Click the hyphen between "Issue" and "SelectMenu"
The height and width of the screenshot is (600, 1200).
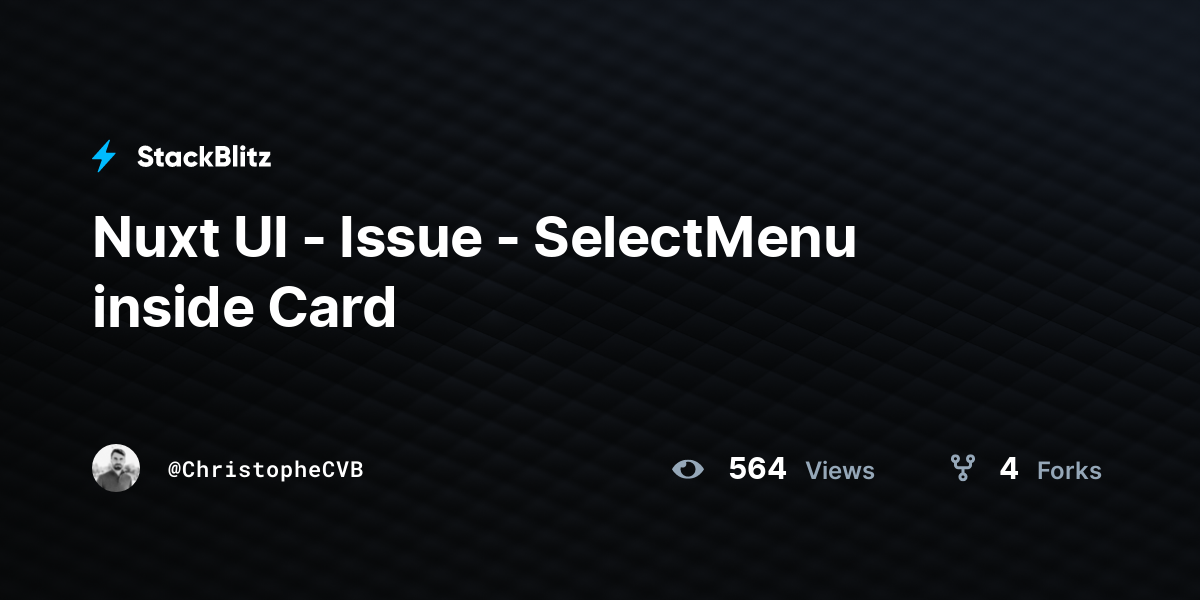(507, 243)
